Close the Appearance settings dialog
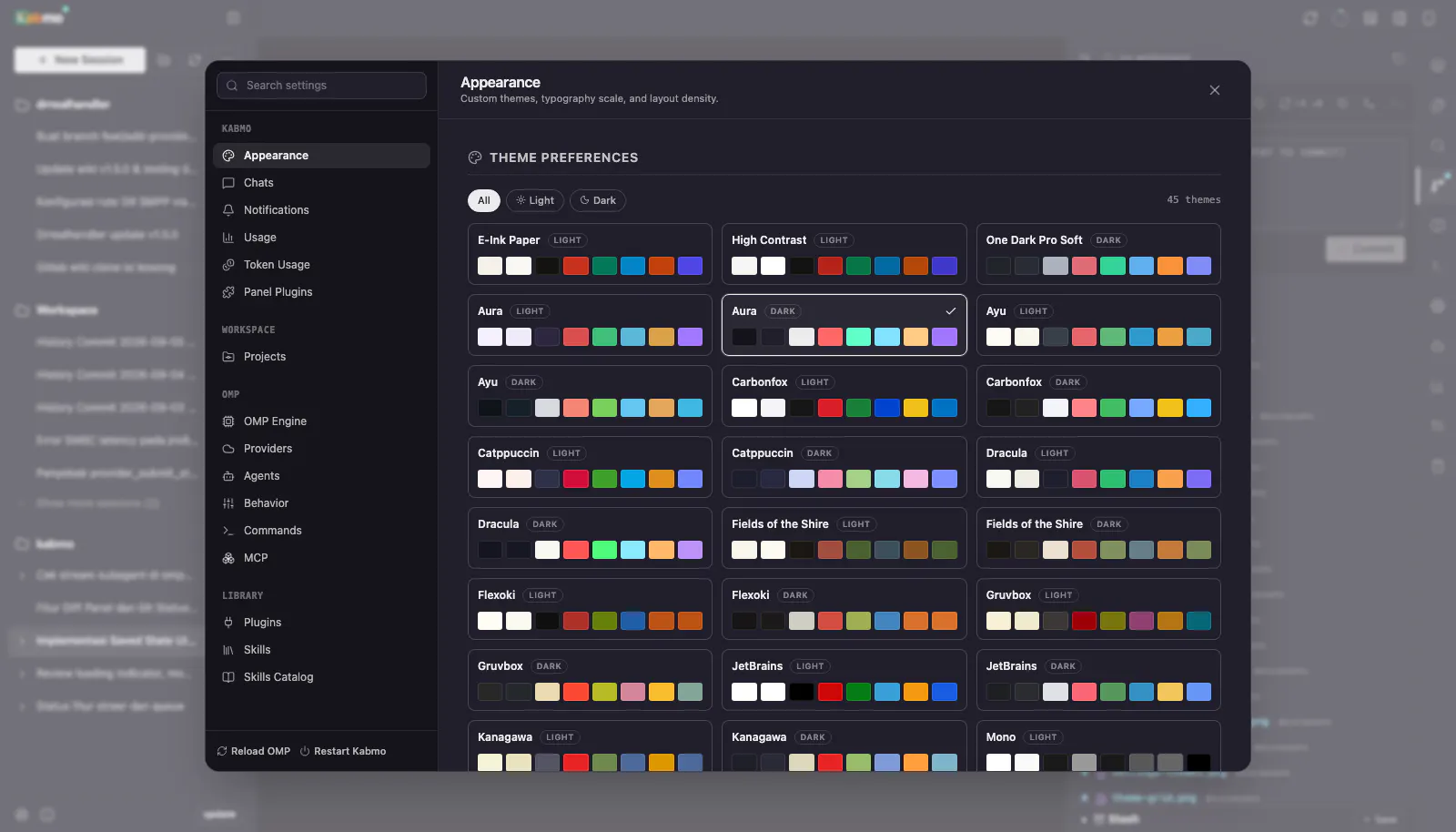Viewport: 1456px width, 832px height. tap(1215, 90)
